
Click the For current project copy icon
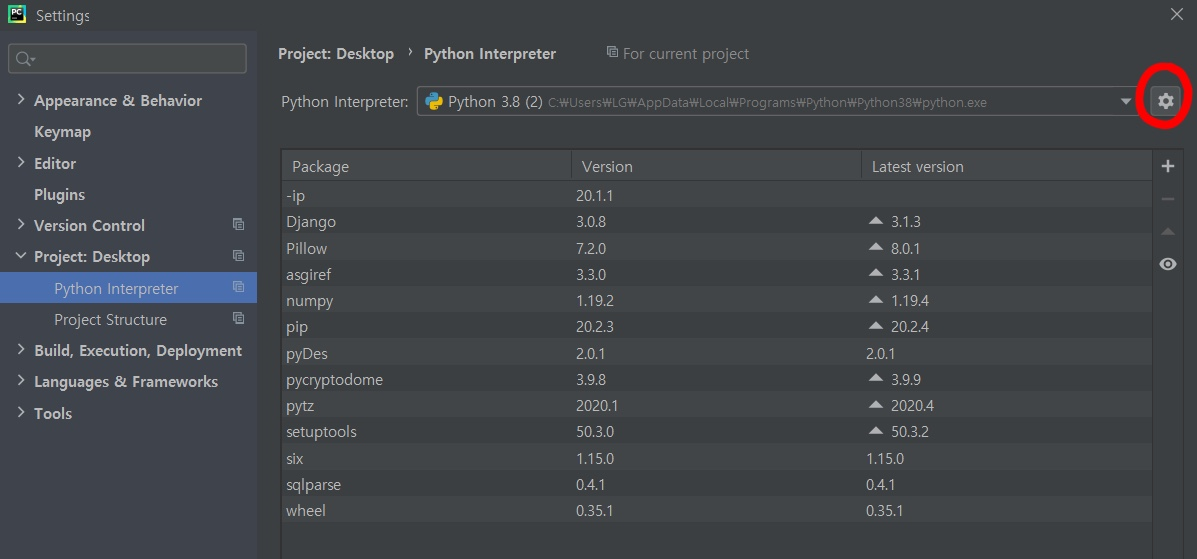[x=612, y=52]
